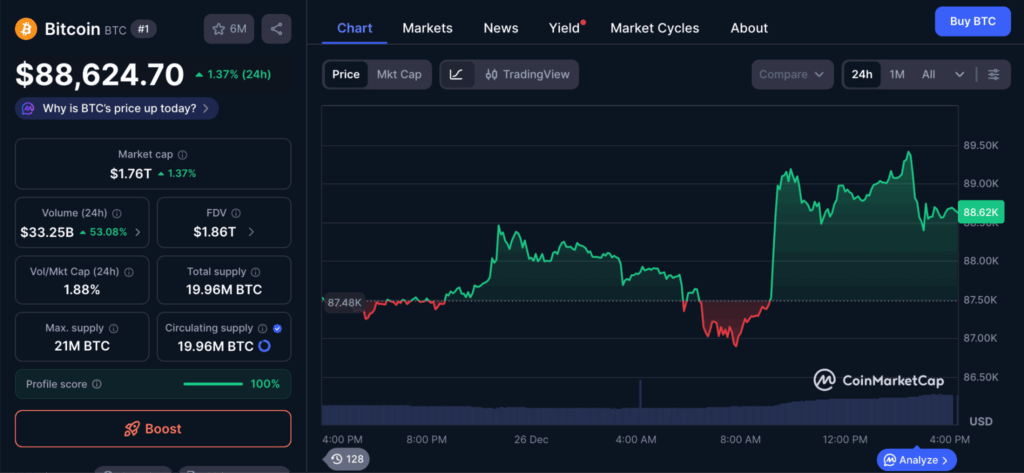This screenshot has width=1024, height=473.
Task: Click the share icon next to watchlist
Action: click(276, 29)
